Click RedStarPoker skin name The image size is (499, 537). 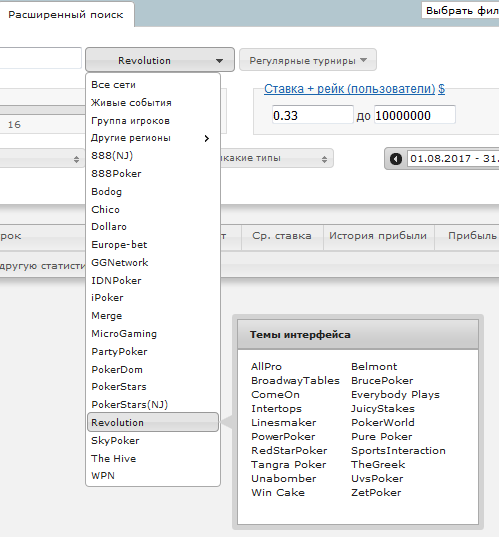tap(289, 451)
